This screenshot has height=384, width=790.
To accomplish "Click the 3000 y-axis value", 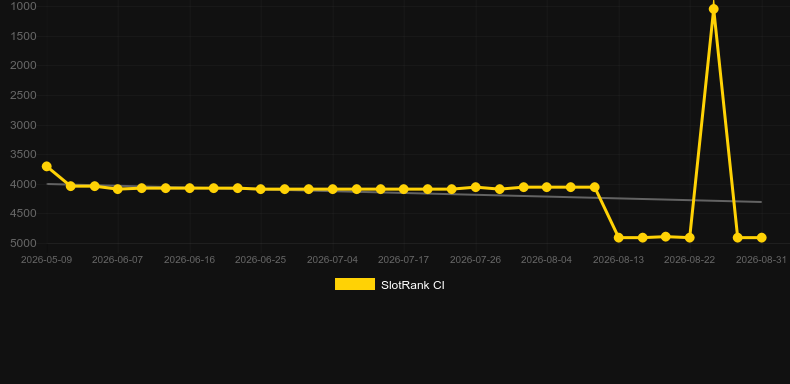I will tap(23, 125).
